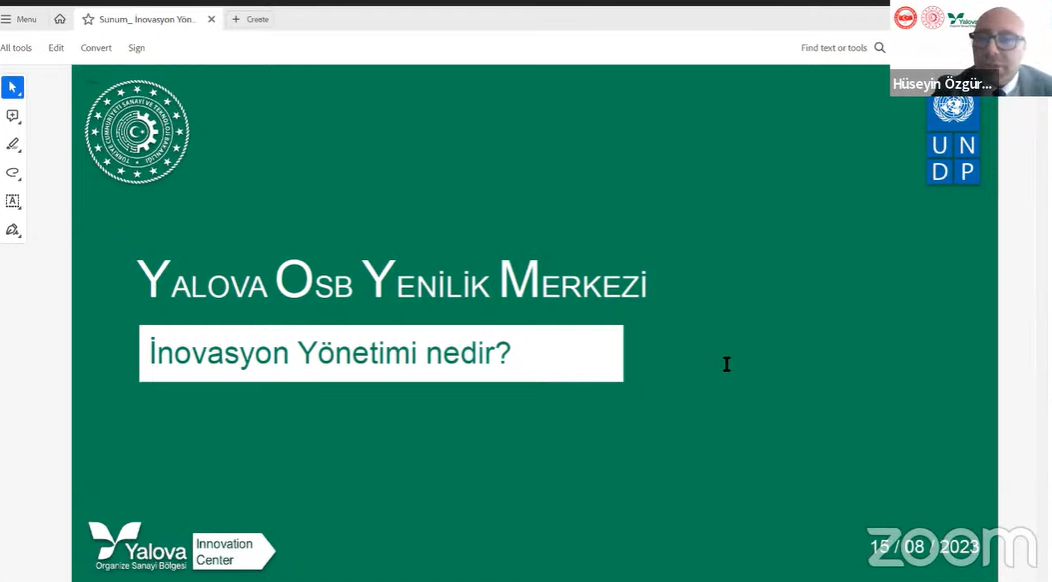This screenshot has height=582, width=1052.
Task: Pick the Highlight pen tool
Action: (x=12, y=145)
